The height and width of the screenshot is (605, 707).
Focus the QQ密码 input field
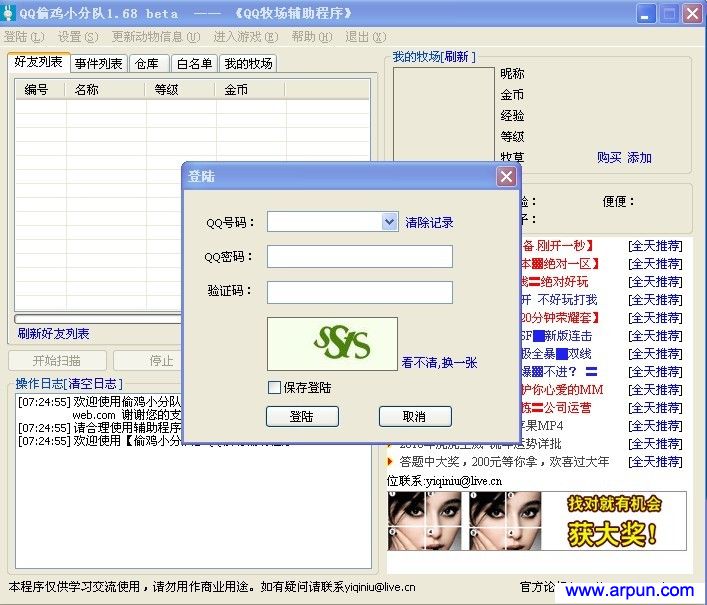pos(360,257)
